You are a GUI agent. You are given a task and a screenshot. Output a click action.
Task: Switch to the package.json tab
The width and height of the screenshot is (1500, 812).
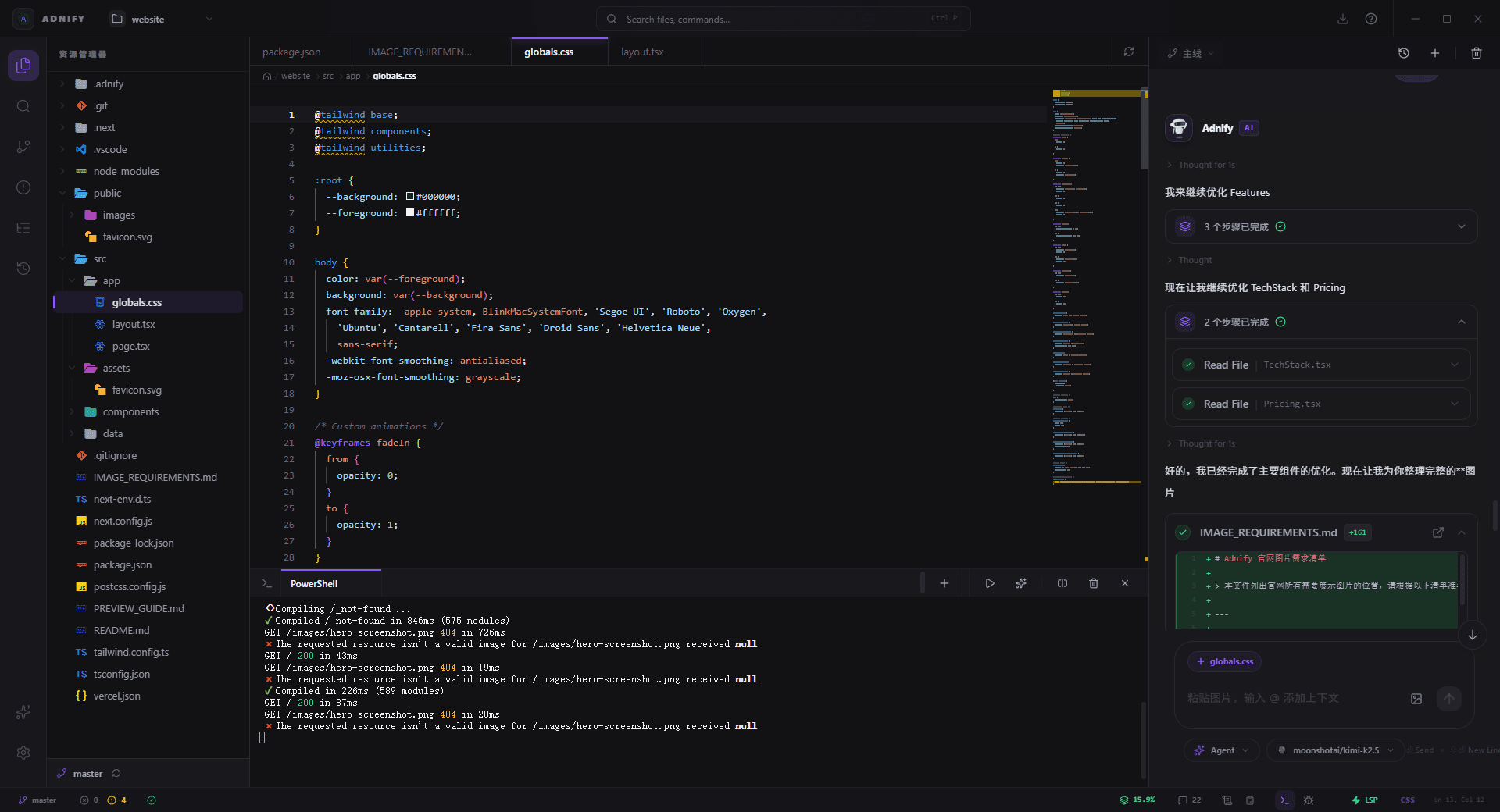[x=291, y=52]
